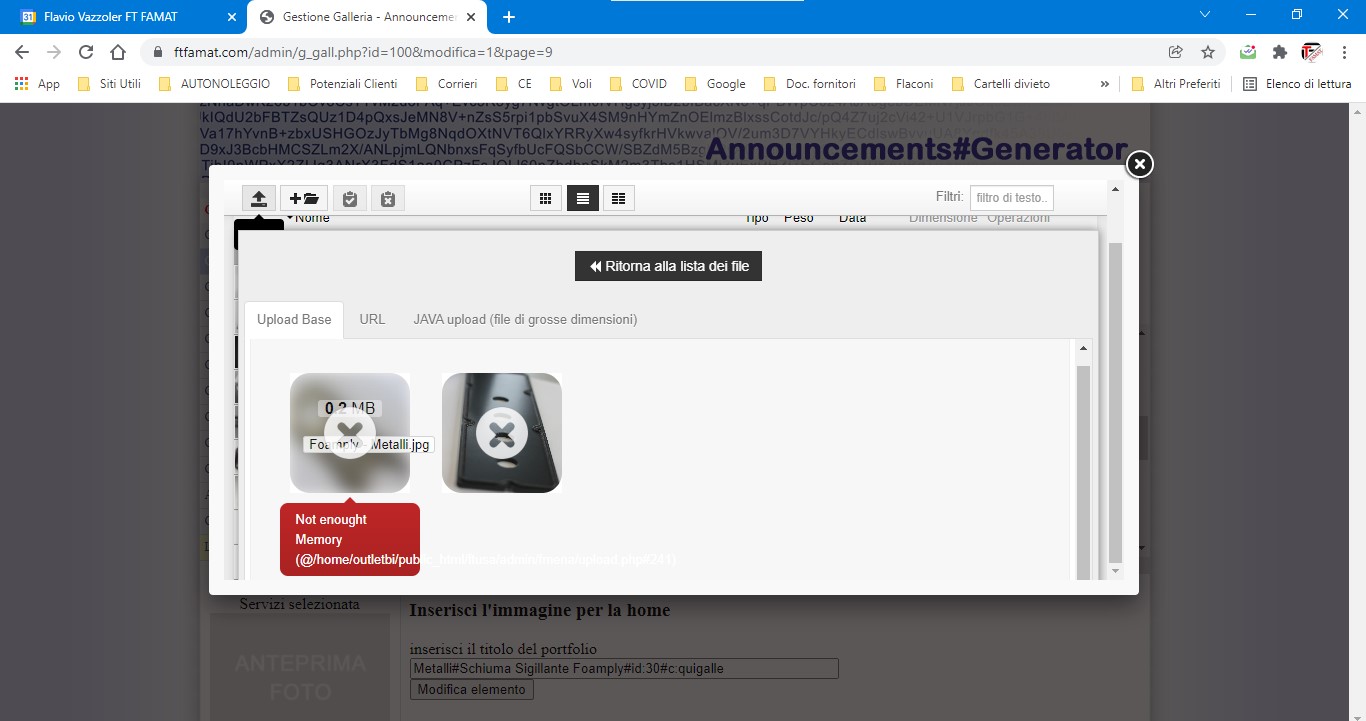The image size is (1366, 721).
Task: Open the URL upload tab
Action: click(372, 320)
